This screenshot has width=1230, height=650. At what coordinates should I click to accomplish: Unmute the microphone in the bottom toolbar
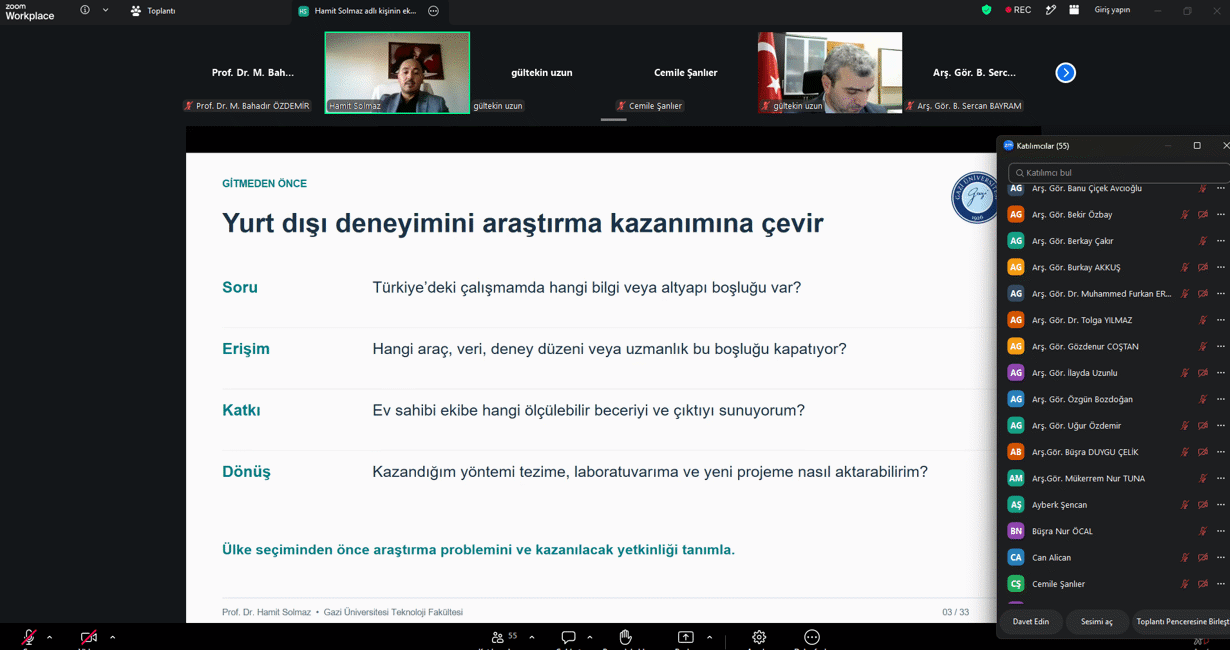pos(29,637)
